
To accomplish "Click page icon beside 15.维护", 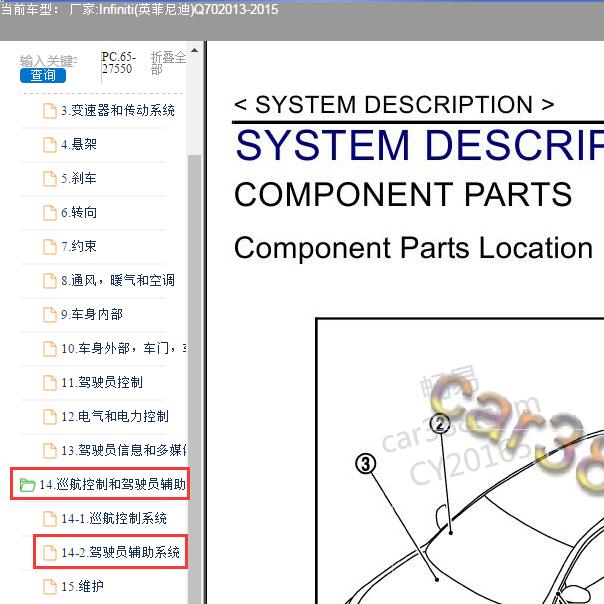I will click(x=50, y=587).
